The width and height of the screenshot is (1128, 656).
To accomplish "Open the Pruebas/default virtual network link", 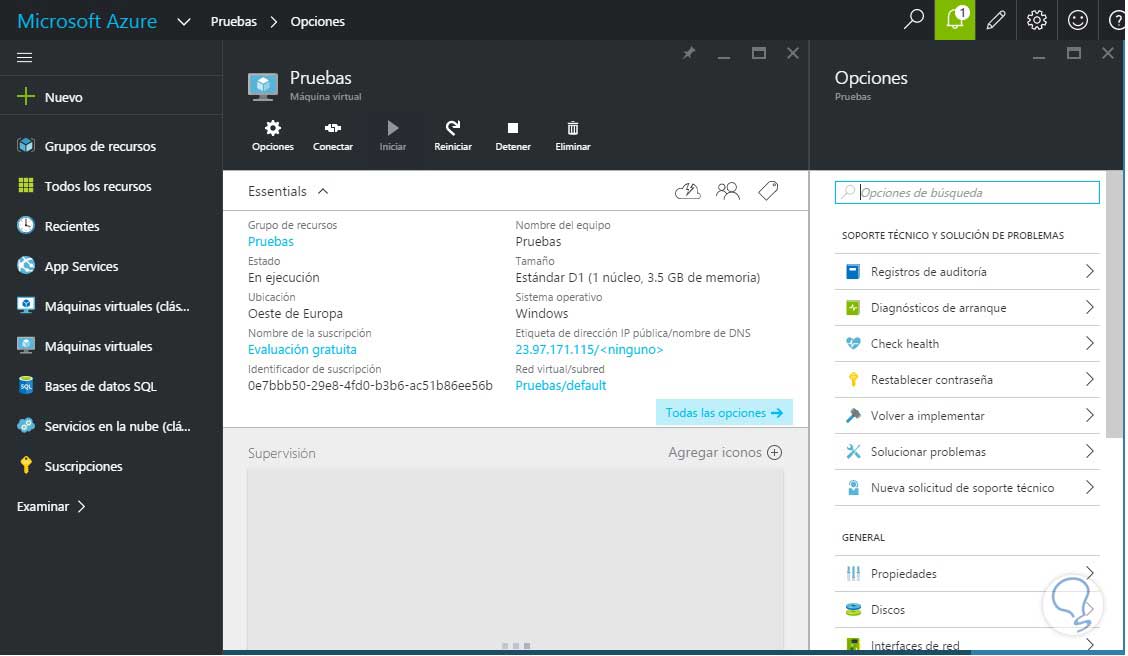I will tap(560, 386).
